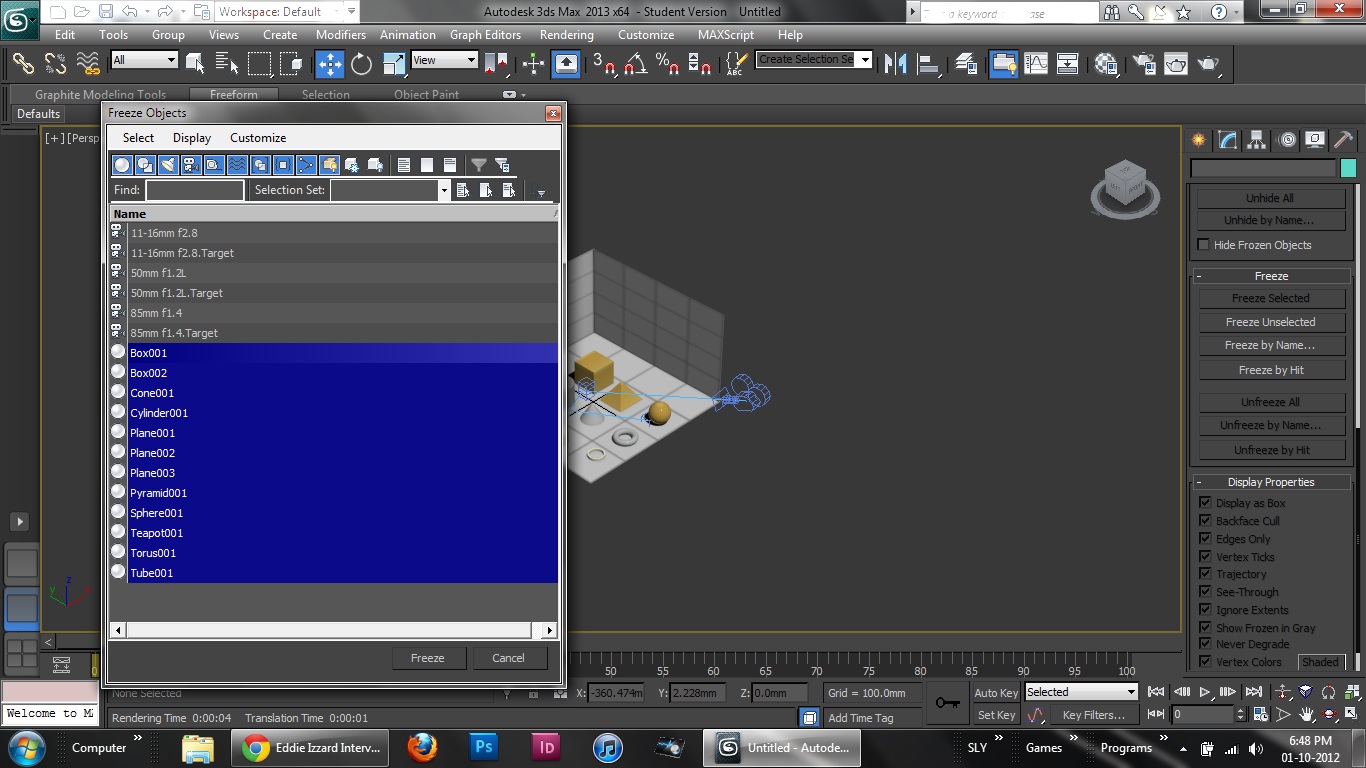Click the object color swatch

click(x=1348, y=168)
